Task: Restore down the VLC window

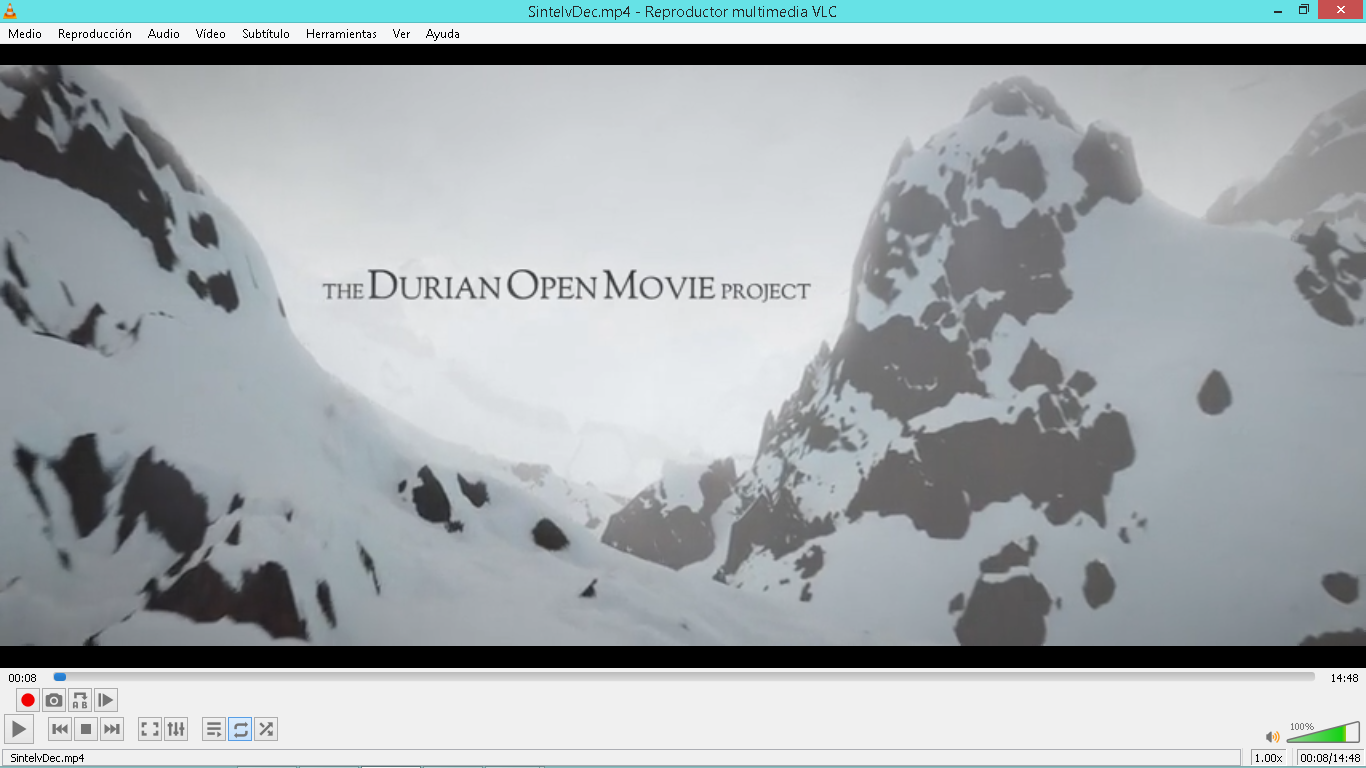Action: (x=1304, y=10)
